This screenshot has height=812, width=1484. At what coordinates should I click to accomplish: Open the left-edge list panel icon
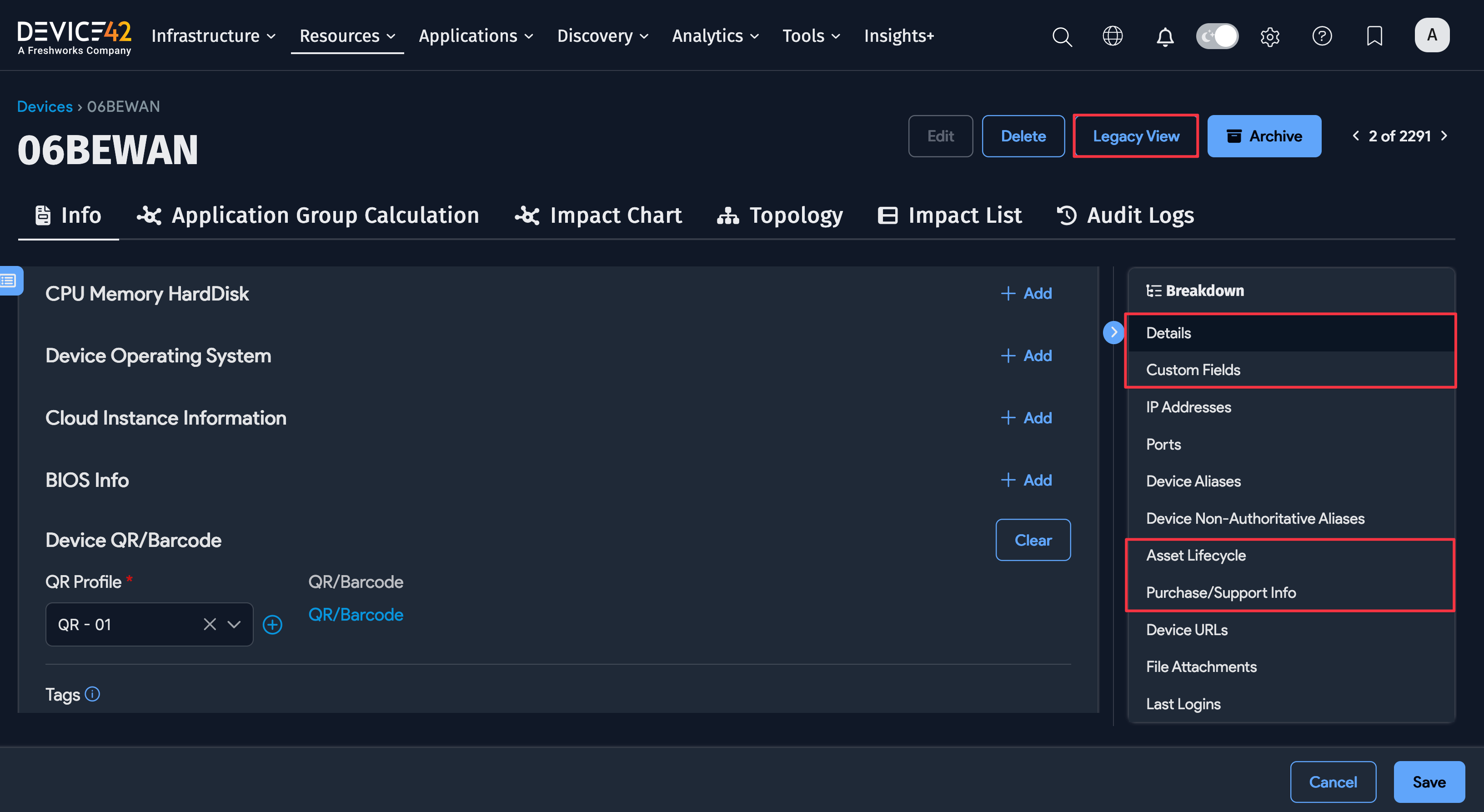pos(8,281)
